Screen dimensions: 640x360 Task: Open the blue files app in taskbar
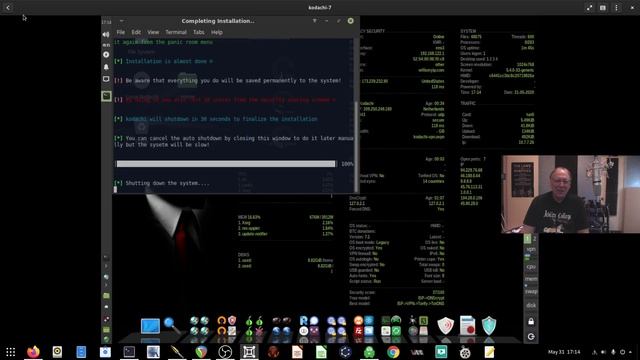[81, 352]
